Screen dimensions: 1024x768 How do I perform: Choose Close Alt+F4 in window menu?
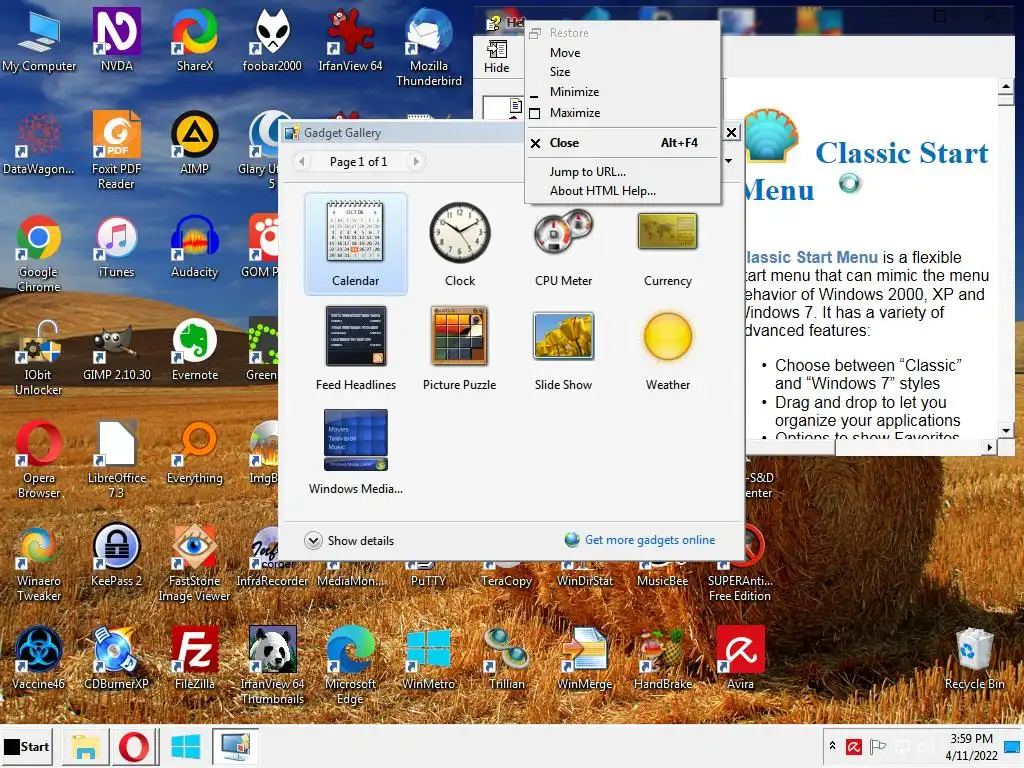(x=622, y=143)
